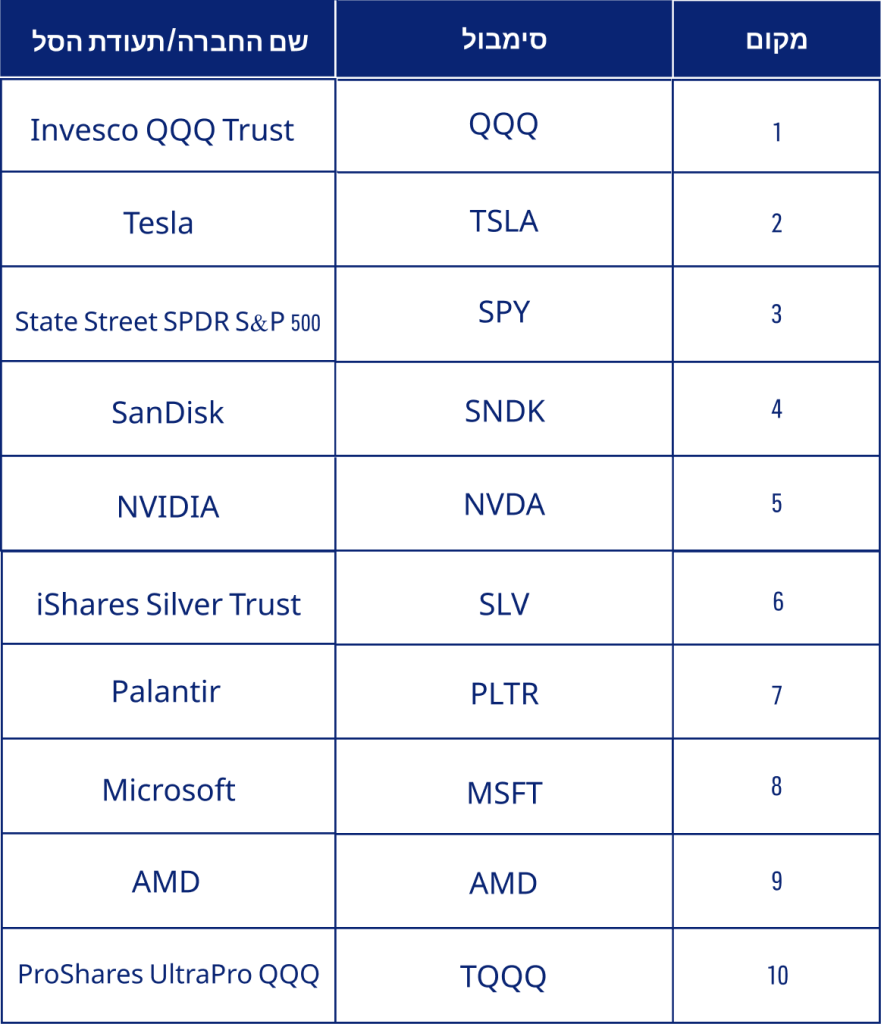This screenshot has width=881, height=1024.
Task: Click the QQQ symbol cell
Action: click(503, 125)
